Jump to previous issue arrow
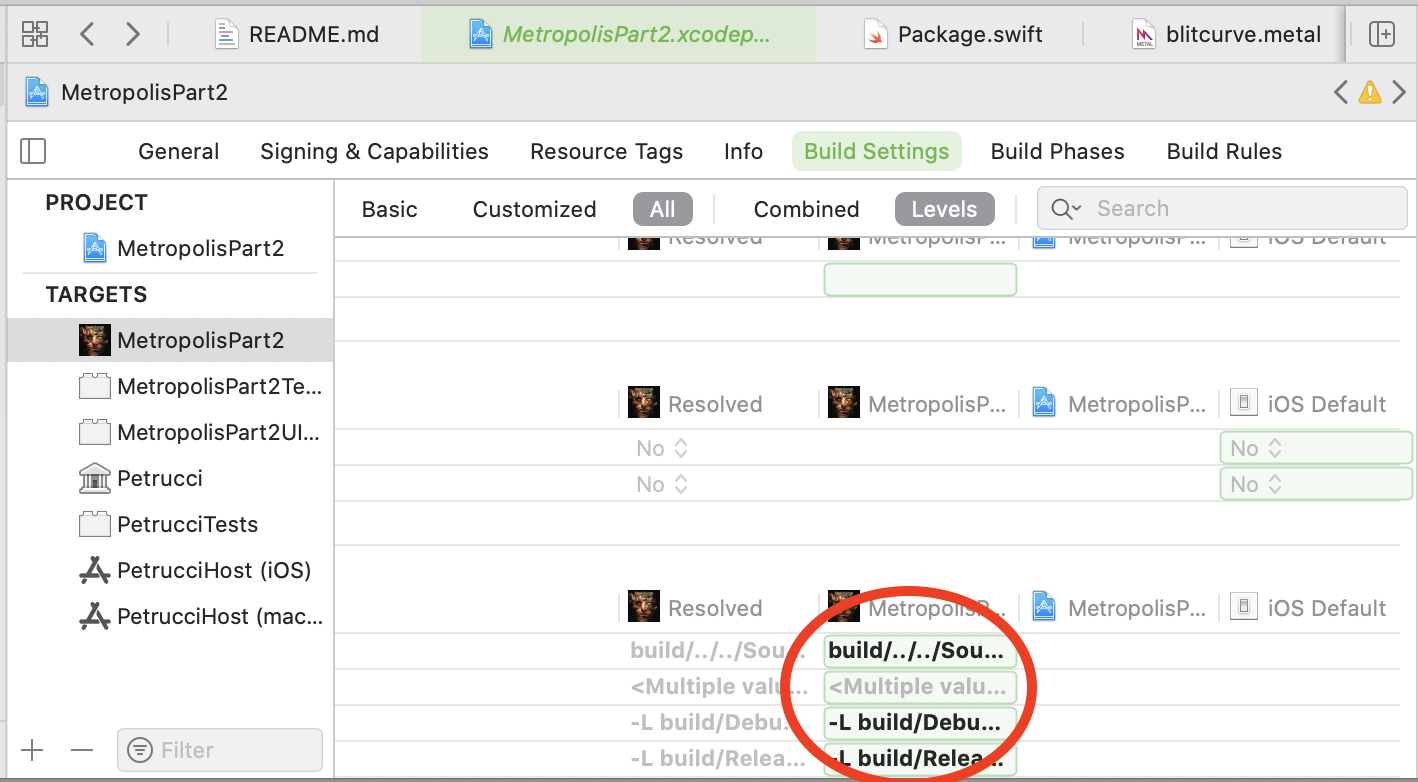 tap(1341, 93)
